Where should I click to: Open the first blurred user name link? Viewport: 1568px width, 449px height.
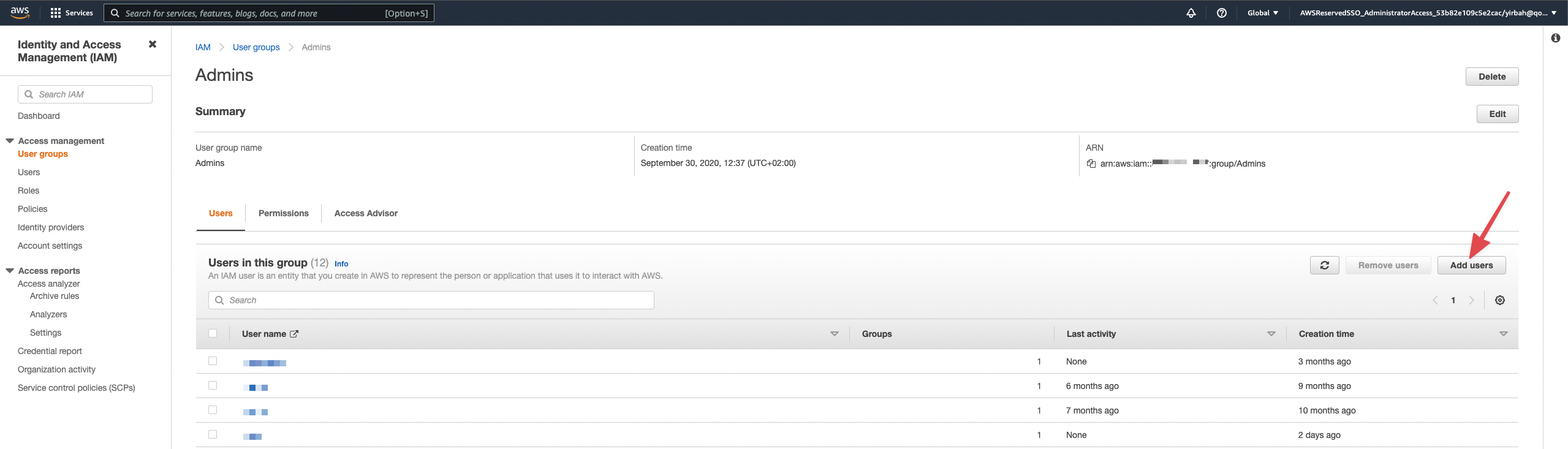(x=265, y=363)
